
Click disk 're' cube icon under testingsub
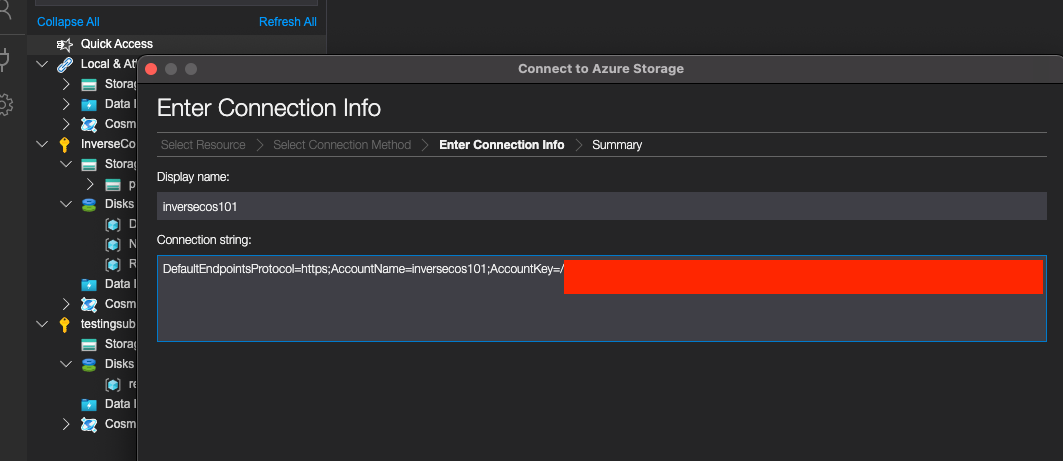click(113, 384)
